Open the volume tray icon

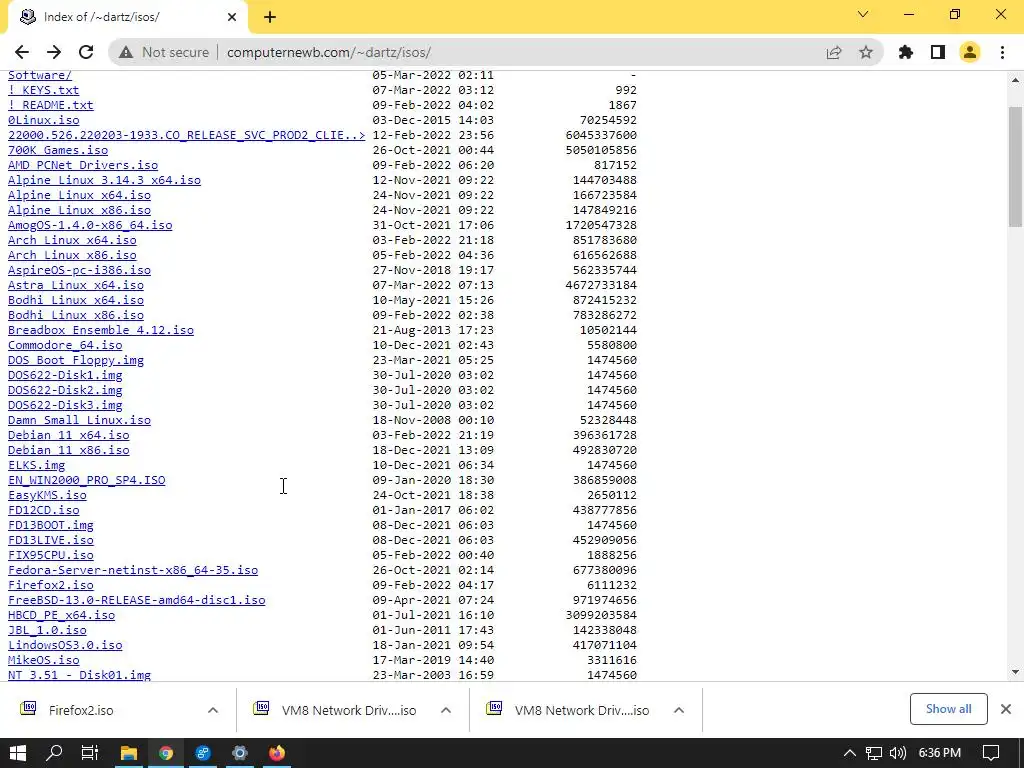pos(898,753)
